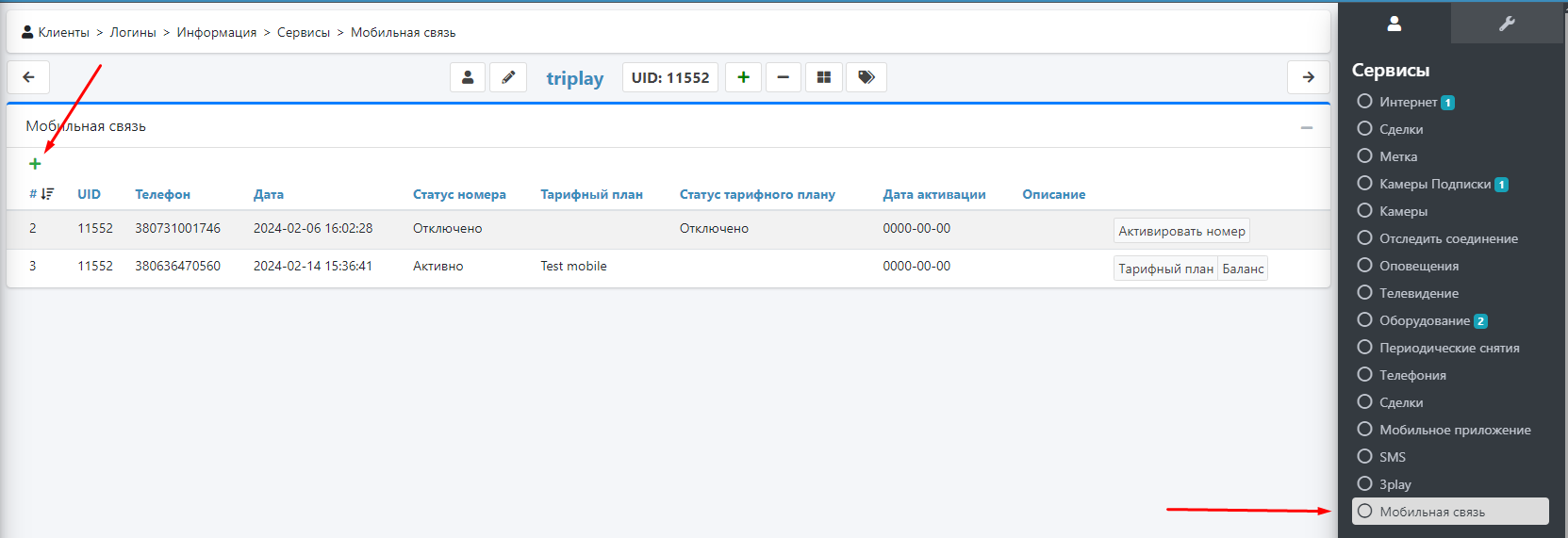Open Мобильное приложение in the sidebar
The width and height of the screenshot is (1568, 538).
tap(1452, 430)
